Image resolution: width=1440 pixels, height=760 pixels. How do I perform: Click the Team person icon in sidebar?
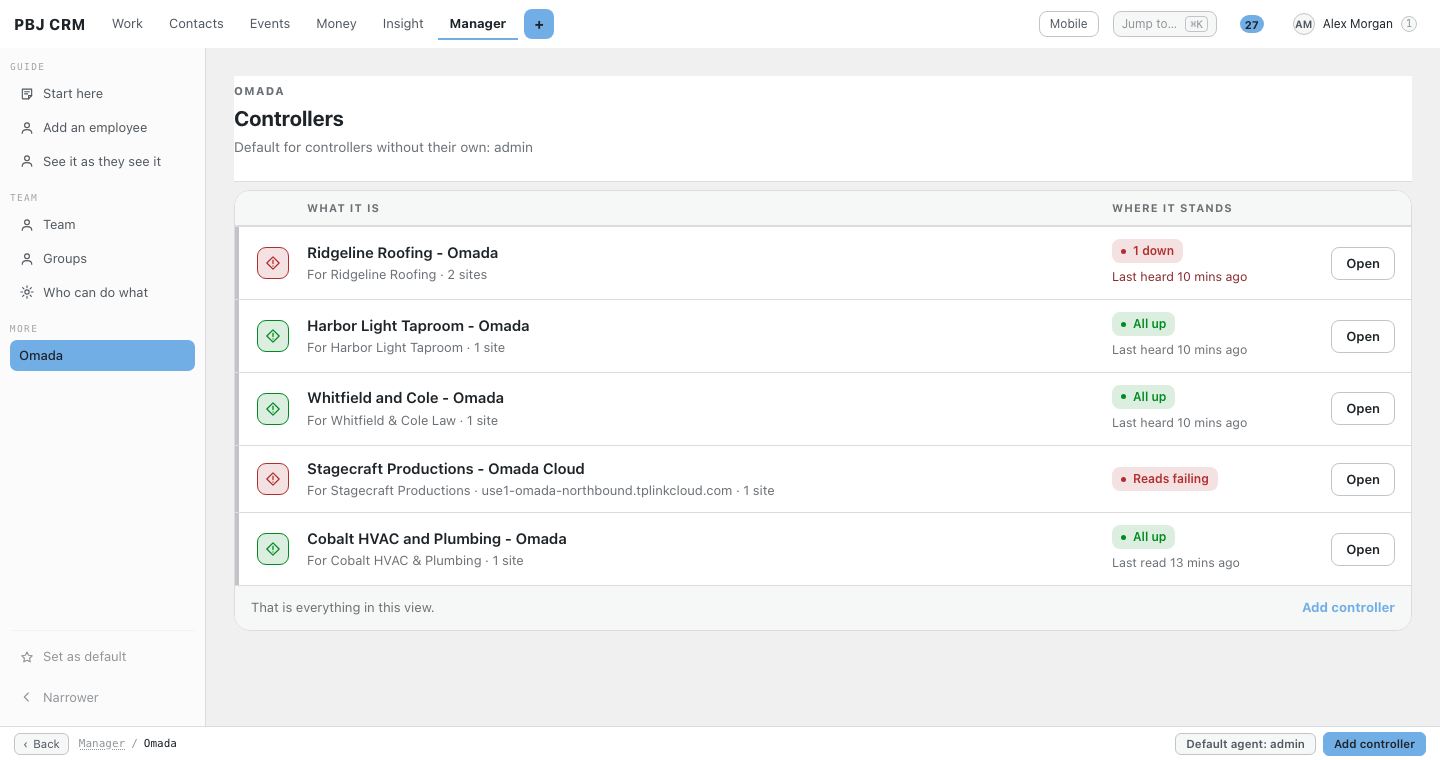[x=27, y=225]
